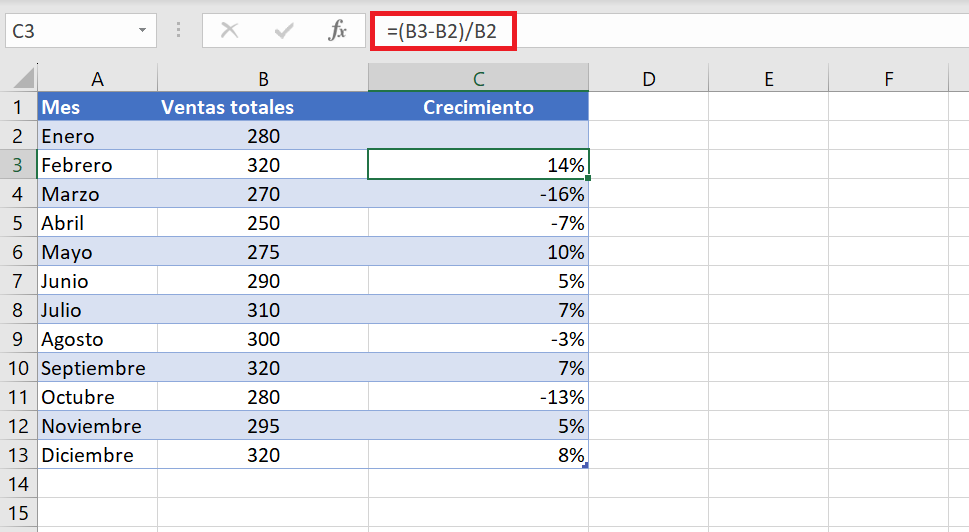Select column A header
This screenshot has width=969, height=532.
pos(97,78)
